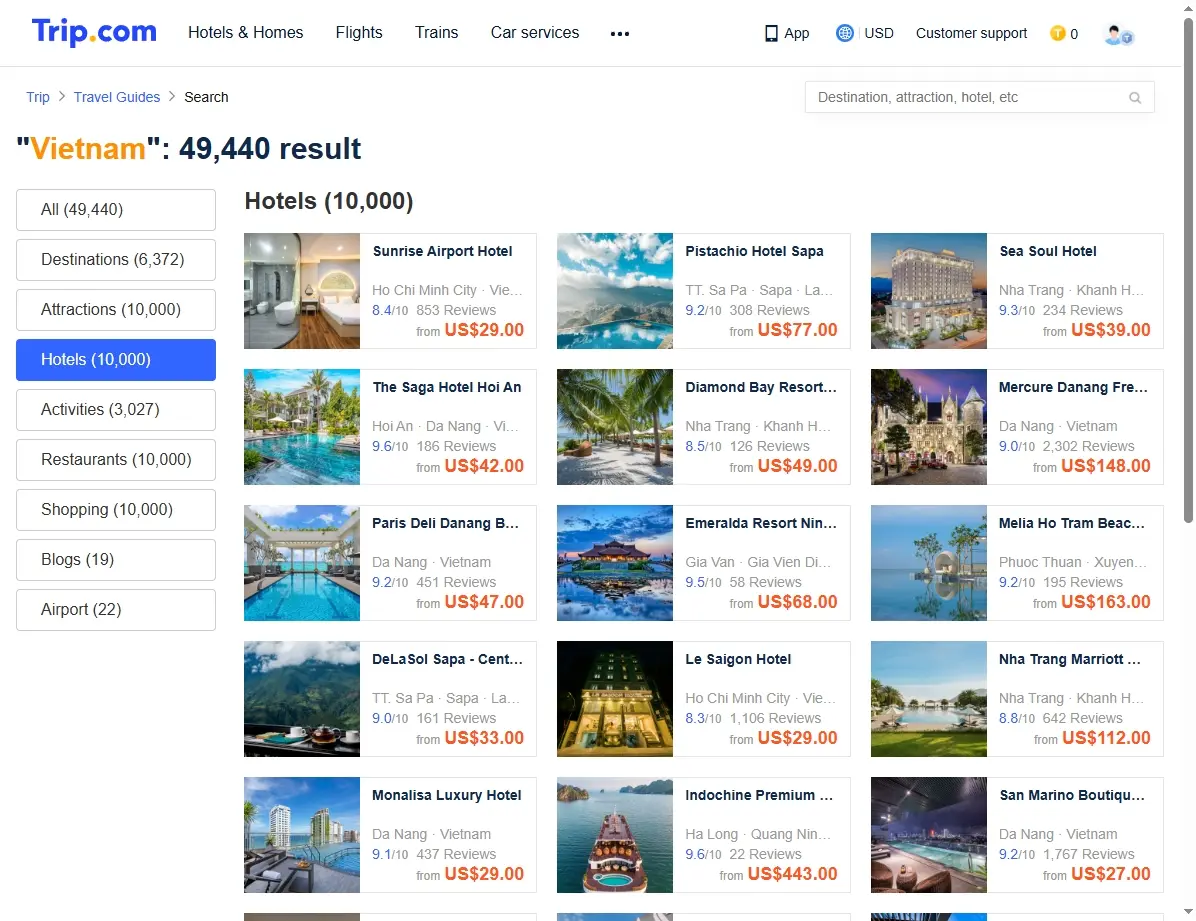1196x921 pixels.
Task: Click The Saga Hotel Hoi An title
Action: (447, 387)
